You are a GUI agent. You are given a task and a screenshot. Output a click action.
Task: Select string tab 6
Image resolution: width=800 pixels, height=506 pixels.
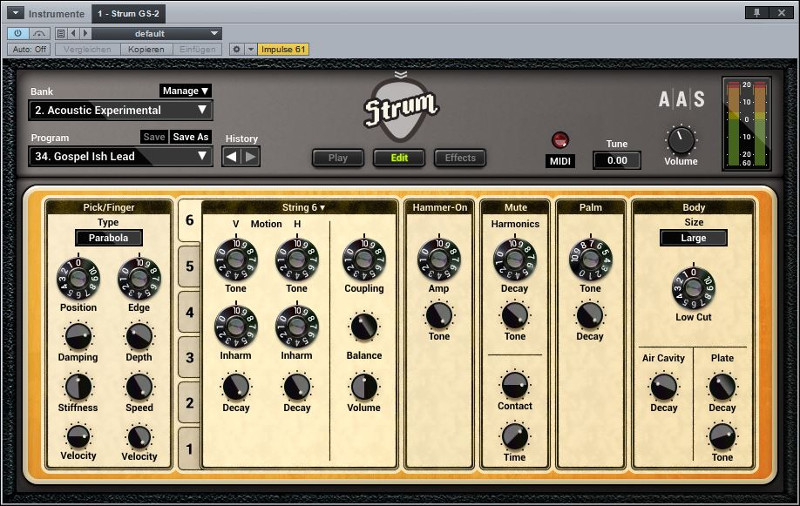tap(190, 220)
